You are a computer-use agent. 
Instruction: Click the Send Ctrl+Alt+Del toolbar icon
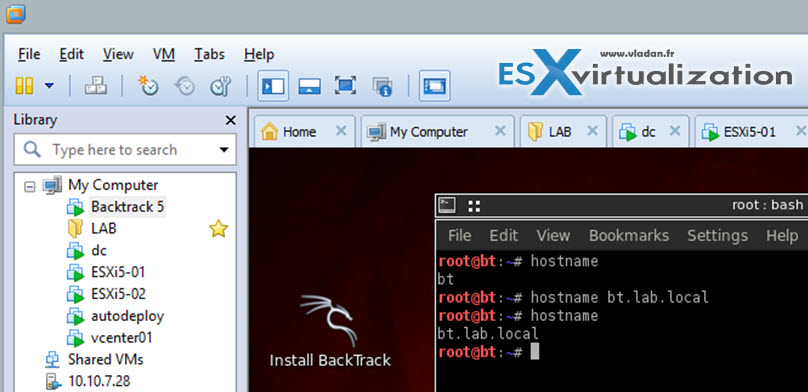point(96,86)
